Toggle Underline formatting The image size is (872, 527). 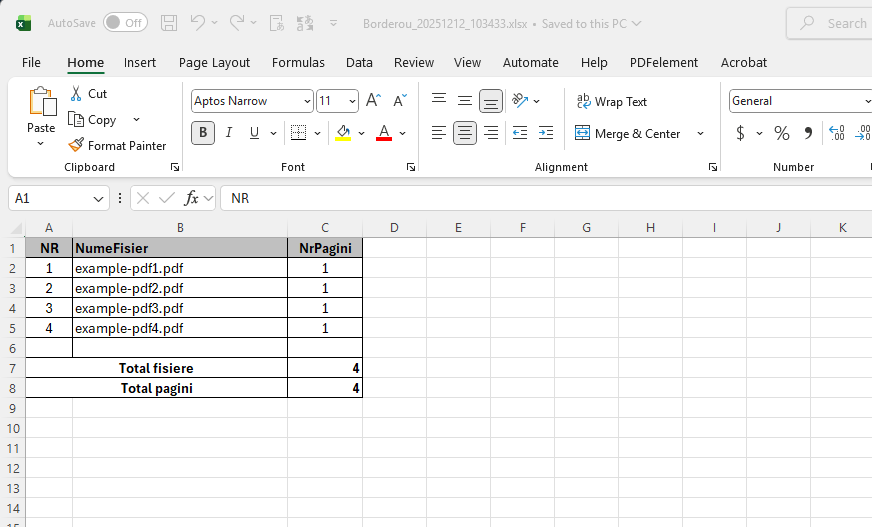coord(254,133)
